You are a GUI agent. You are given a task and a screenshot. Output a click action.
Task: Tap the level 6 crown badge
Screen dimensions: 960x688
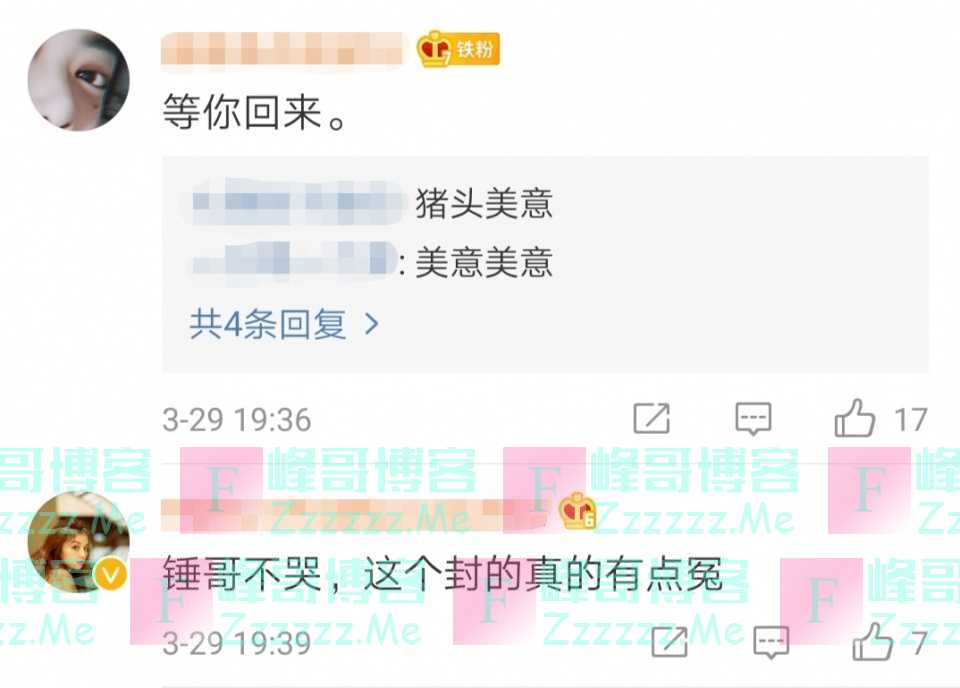[x=577, y=510]
